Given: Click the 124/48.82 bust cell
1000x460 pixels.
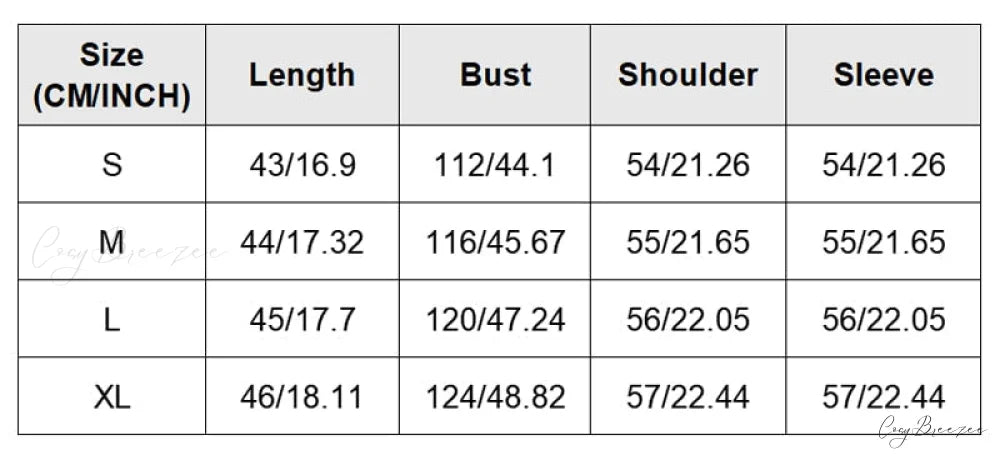Looking at the screenshot, I should pyautogui.click(x=495, y=397).
